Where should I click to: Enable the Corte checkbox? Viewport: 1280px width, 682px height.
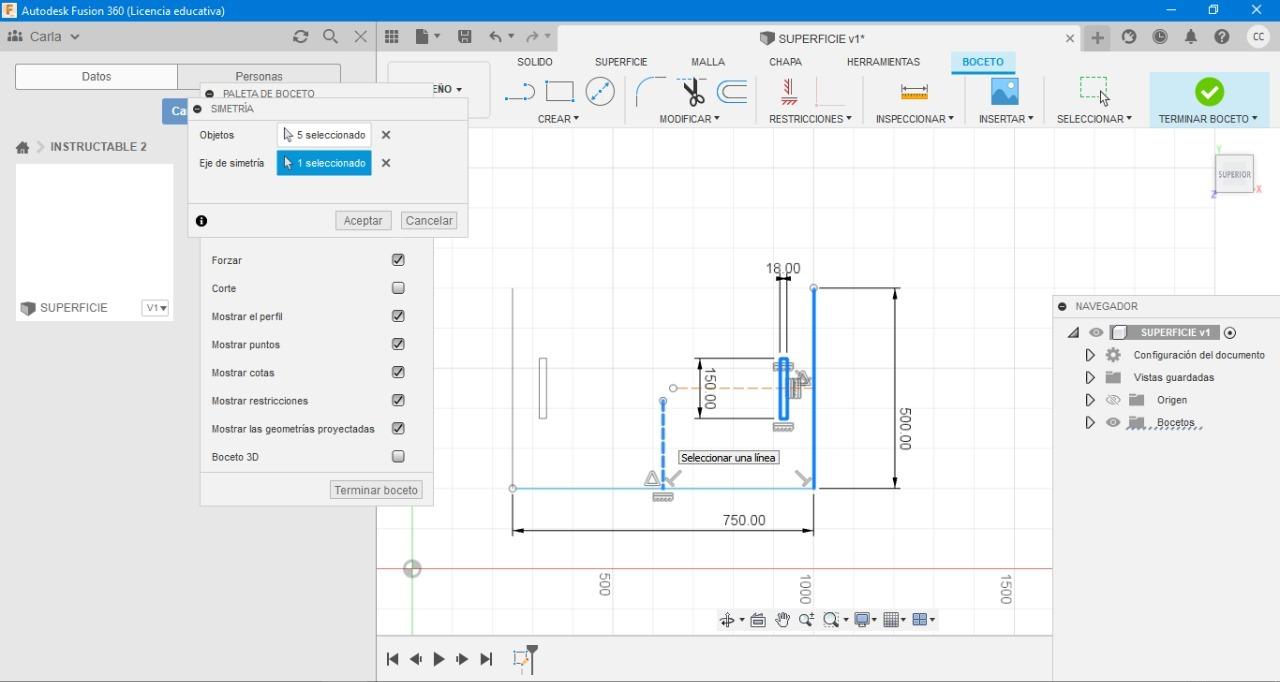tap(398, 288)
